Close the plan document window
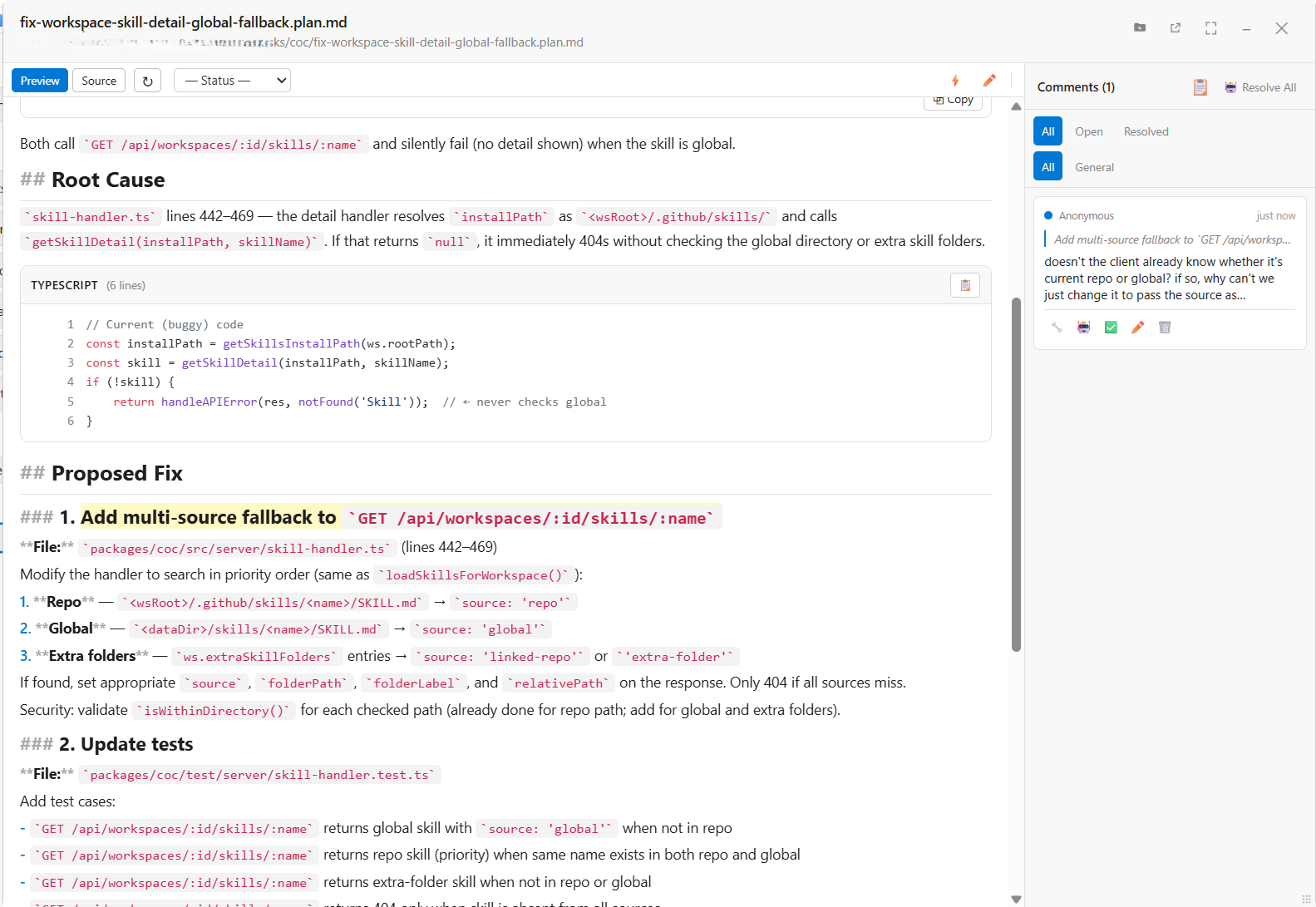 click(1282, 28)
